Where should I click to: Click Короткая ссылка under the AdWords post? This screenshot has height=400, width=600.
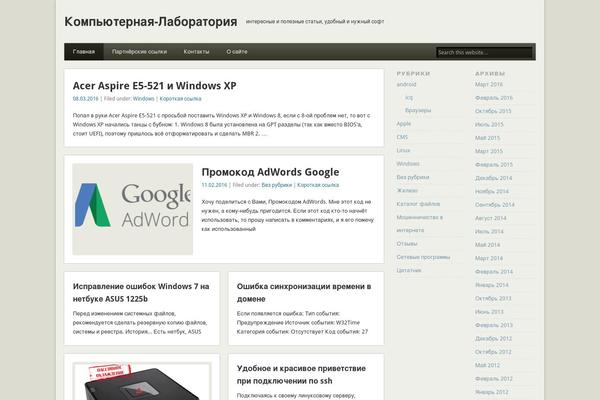click(x=318, y=185)
